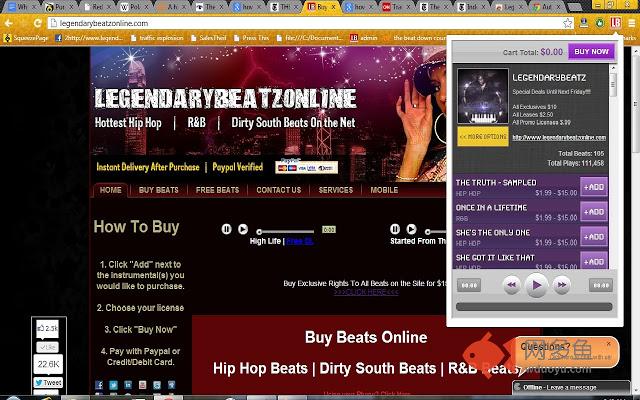The image size is (640, 400).
Task: Select the track ONCE IN A LIFETIME
Action: pos(491,208)
